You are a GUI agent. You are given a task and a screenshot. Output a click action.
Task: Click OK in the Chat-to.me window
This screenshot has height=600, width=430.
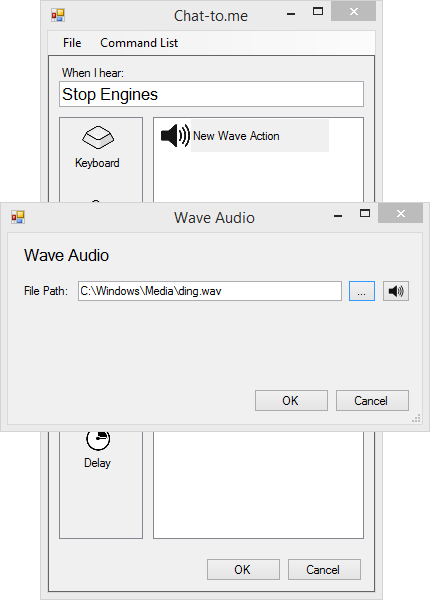pyautogui.click(x=243, y=570)
